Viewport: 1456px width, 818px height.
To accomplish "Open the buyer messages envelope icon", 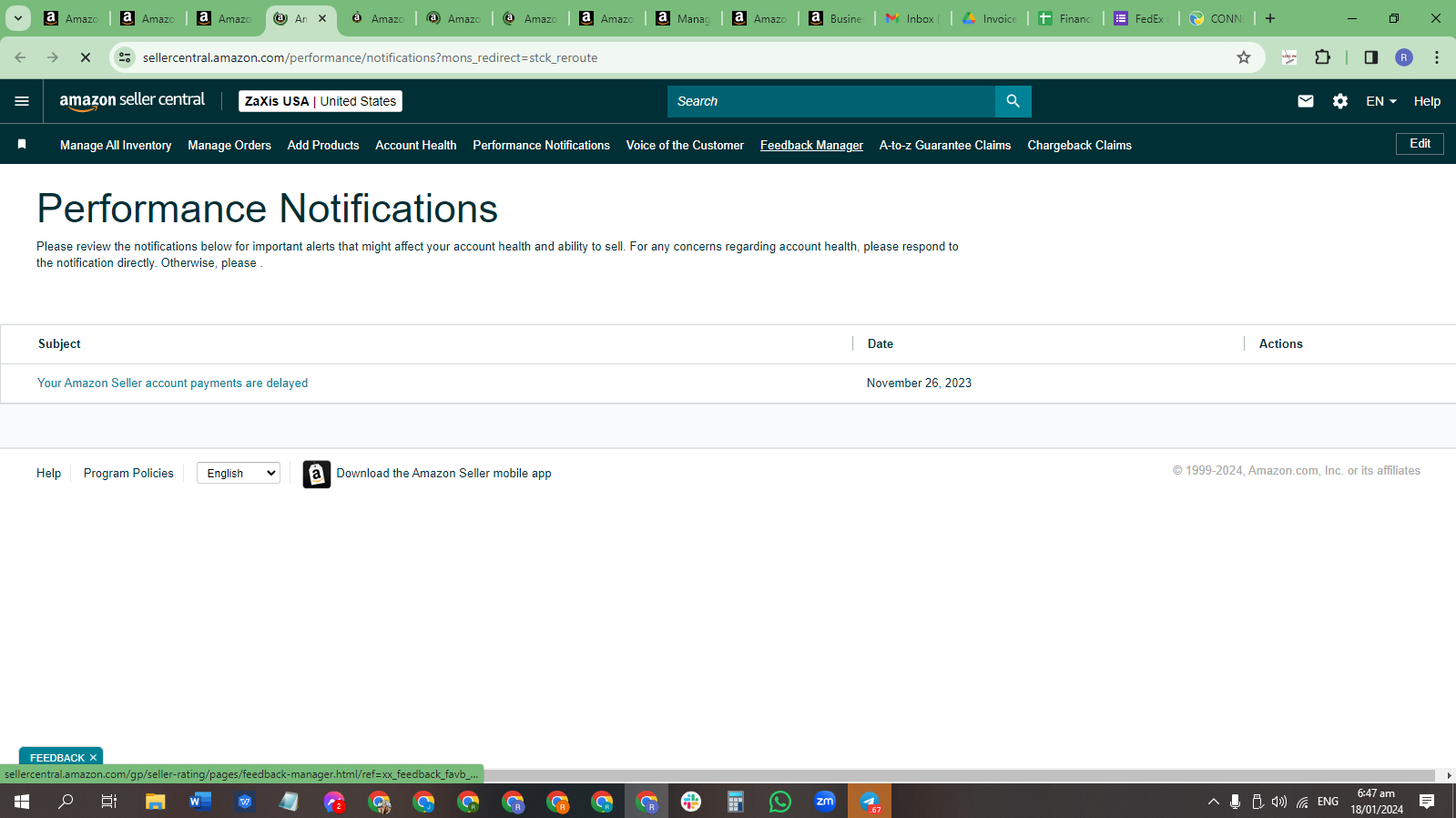I will pyautogui.click(x=1305, y=101).
